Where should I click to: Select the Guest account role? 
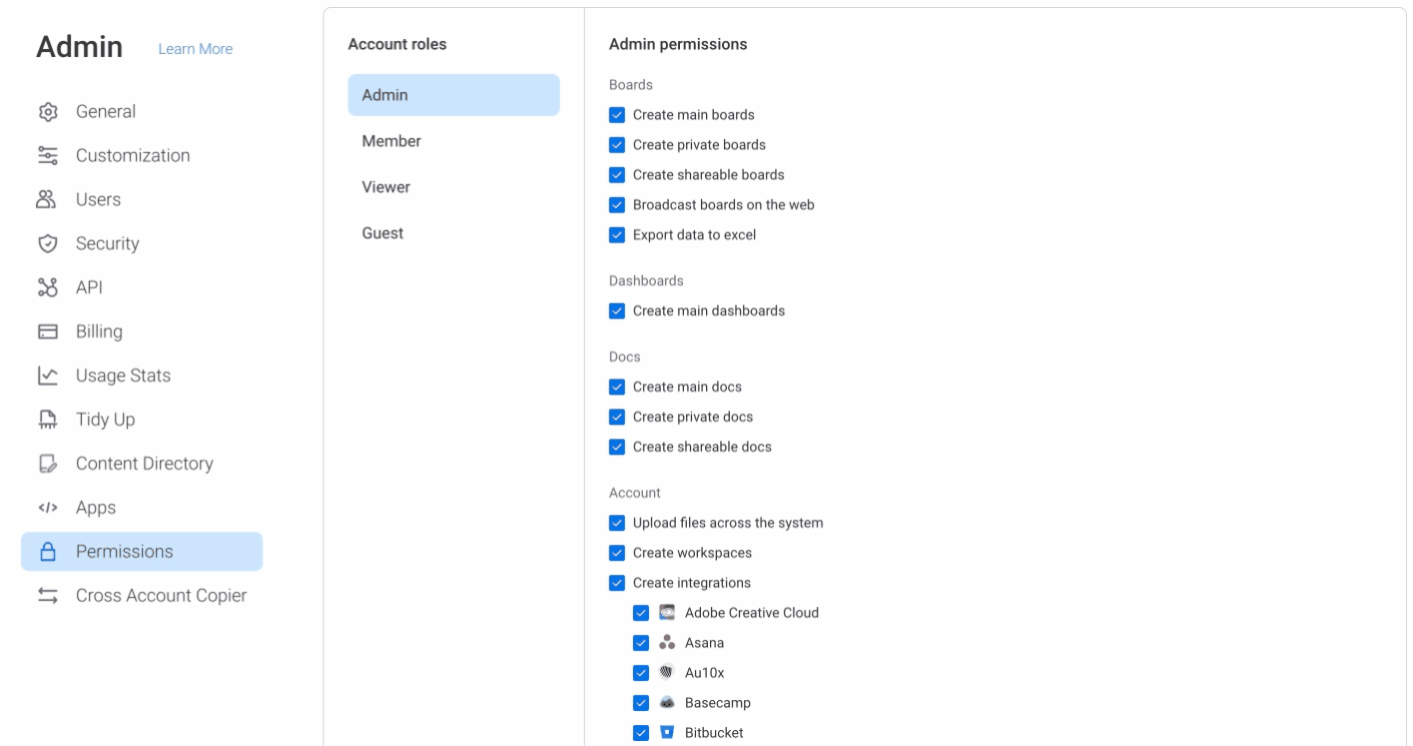(454, 233)
